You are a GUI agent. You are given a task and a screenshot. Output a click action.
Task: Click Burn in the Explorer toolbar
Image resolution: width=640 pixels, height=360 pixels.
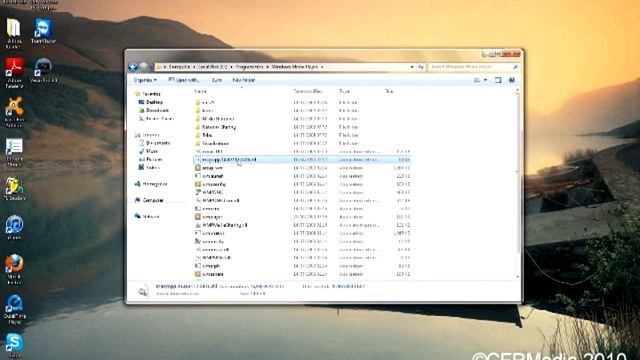point(216,80)
